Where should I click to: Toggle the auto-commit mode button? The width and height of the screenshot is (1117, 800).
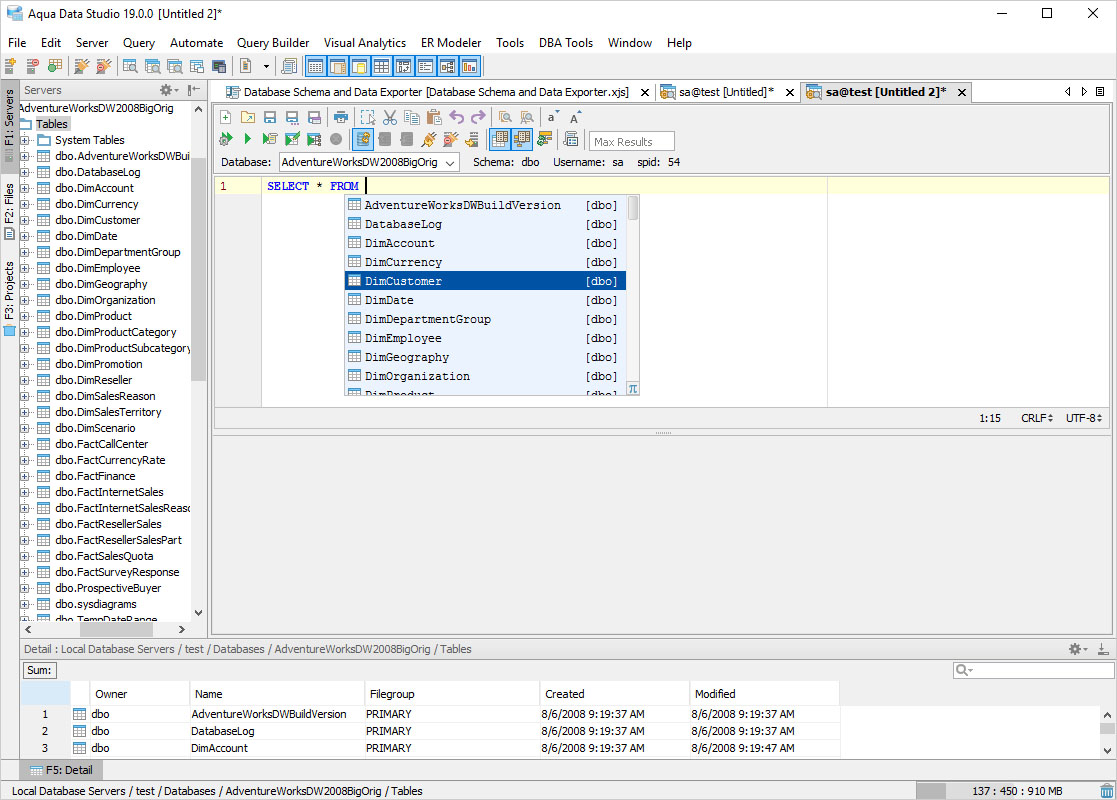pos(362,139)
